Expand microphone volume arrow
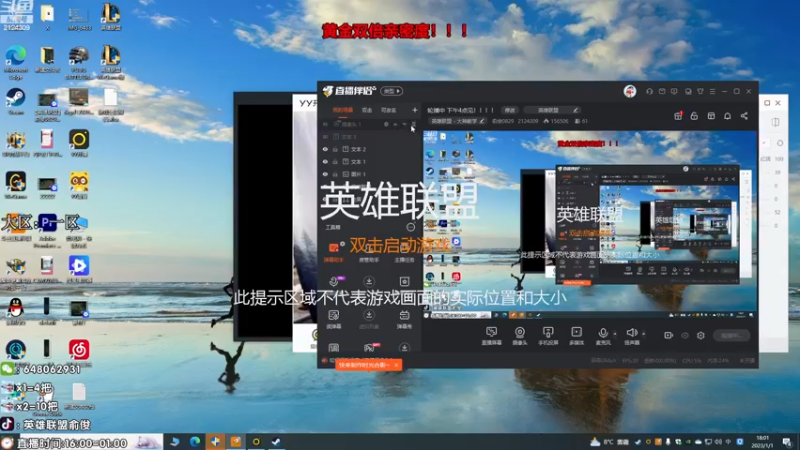800x450 pixels. [x=615, y=334]
